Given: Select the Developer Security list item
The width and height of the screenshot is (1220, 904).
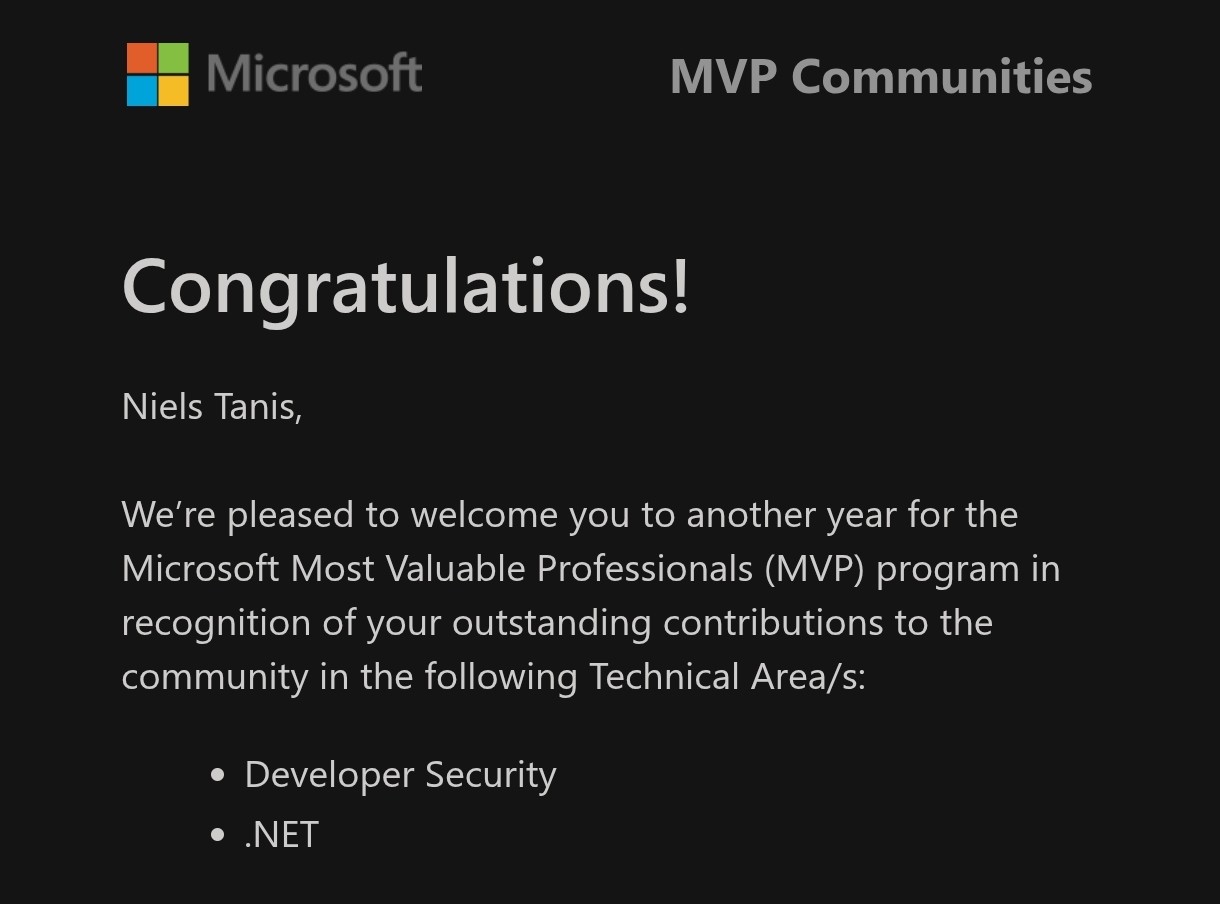Looking at the screenshot, I should [x=400, y=776].
